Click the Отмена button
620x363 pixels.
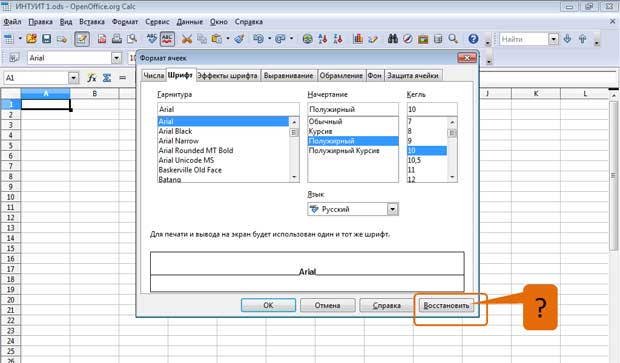click(x=327, y=305)
